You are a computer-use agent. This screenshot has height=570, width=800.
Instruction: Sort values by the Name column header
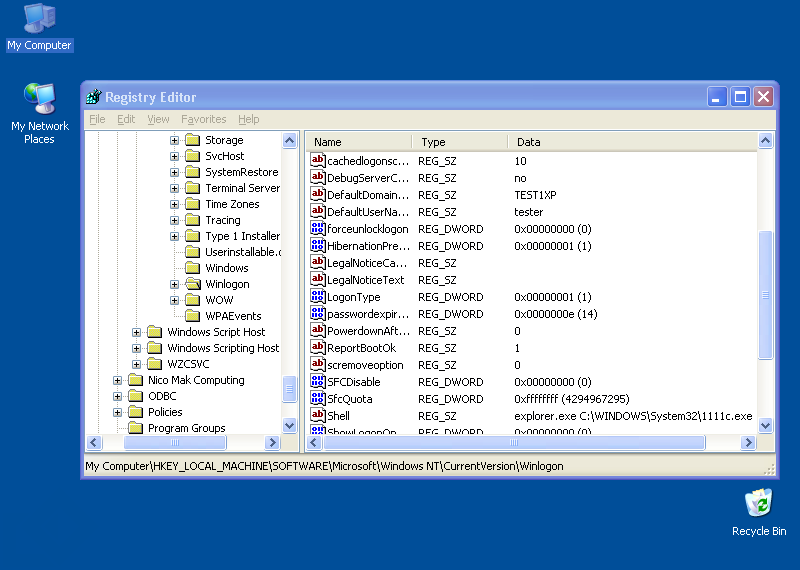click(357, 142)
